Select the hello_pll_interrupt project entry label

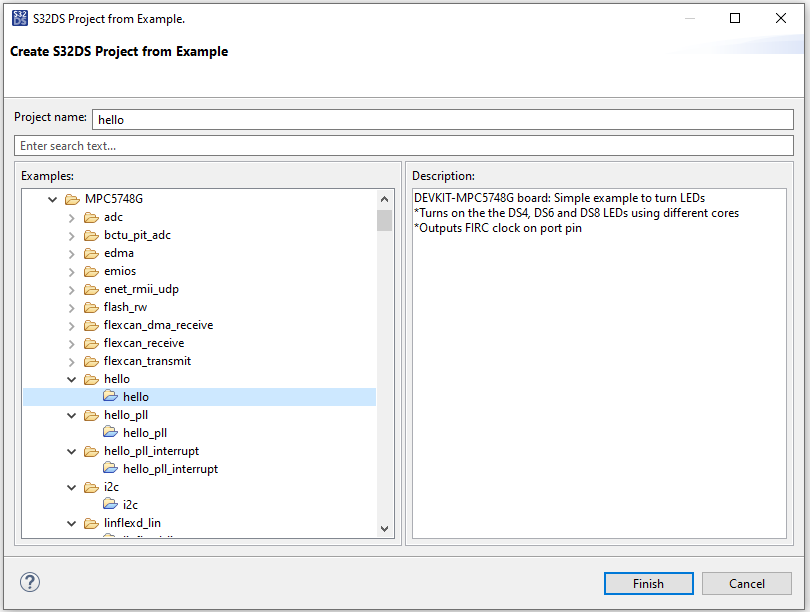pyautogui.click(x=170, y=469)
